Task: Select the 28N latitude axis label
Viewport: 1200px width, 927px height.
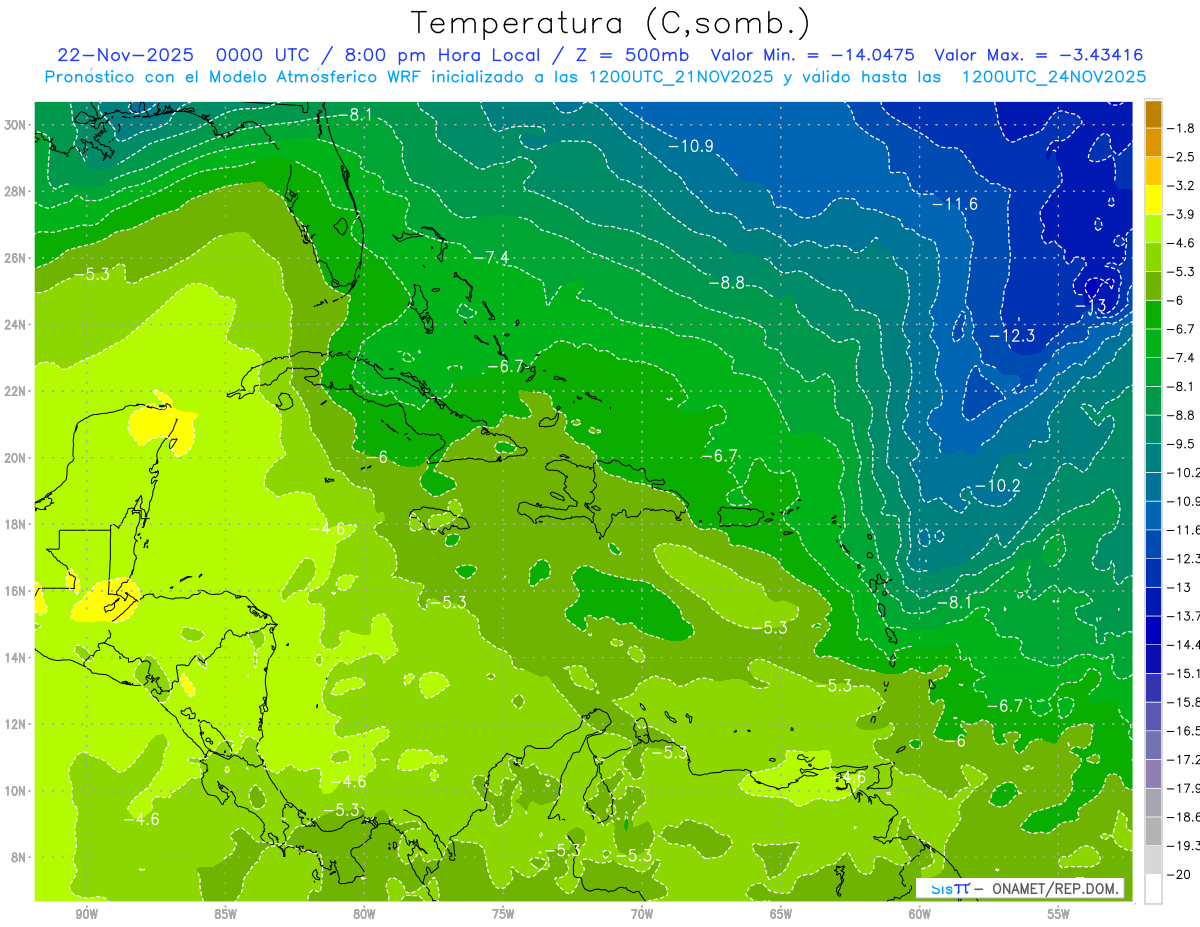Action: [x=15, y=191]
